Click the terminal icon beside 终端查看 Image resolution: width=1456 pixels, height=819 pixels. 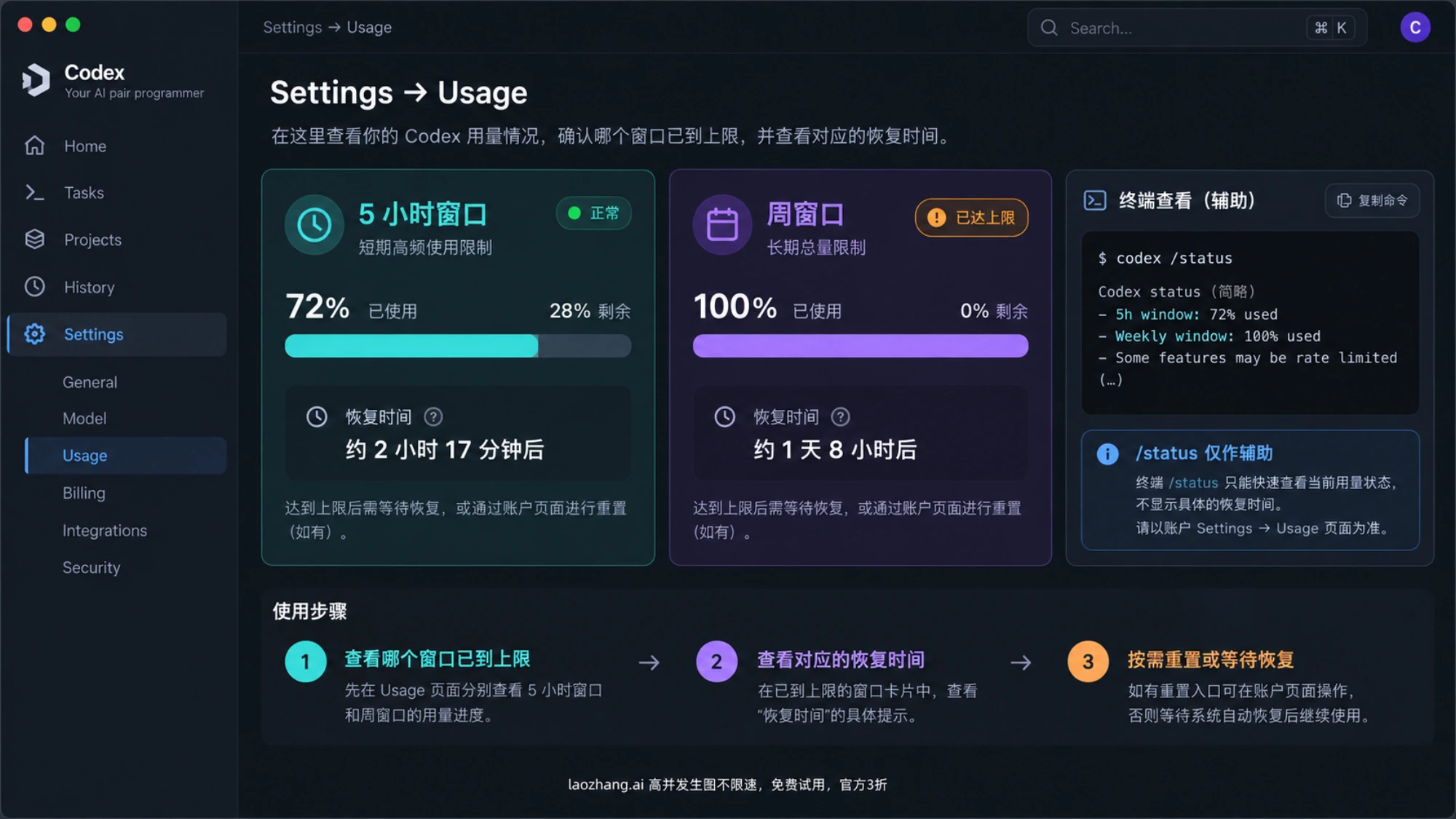[x=1095, y=200]
